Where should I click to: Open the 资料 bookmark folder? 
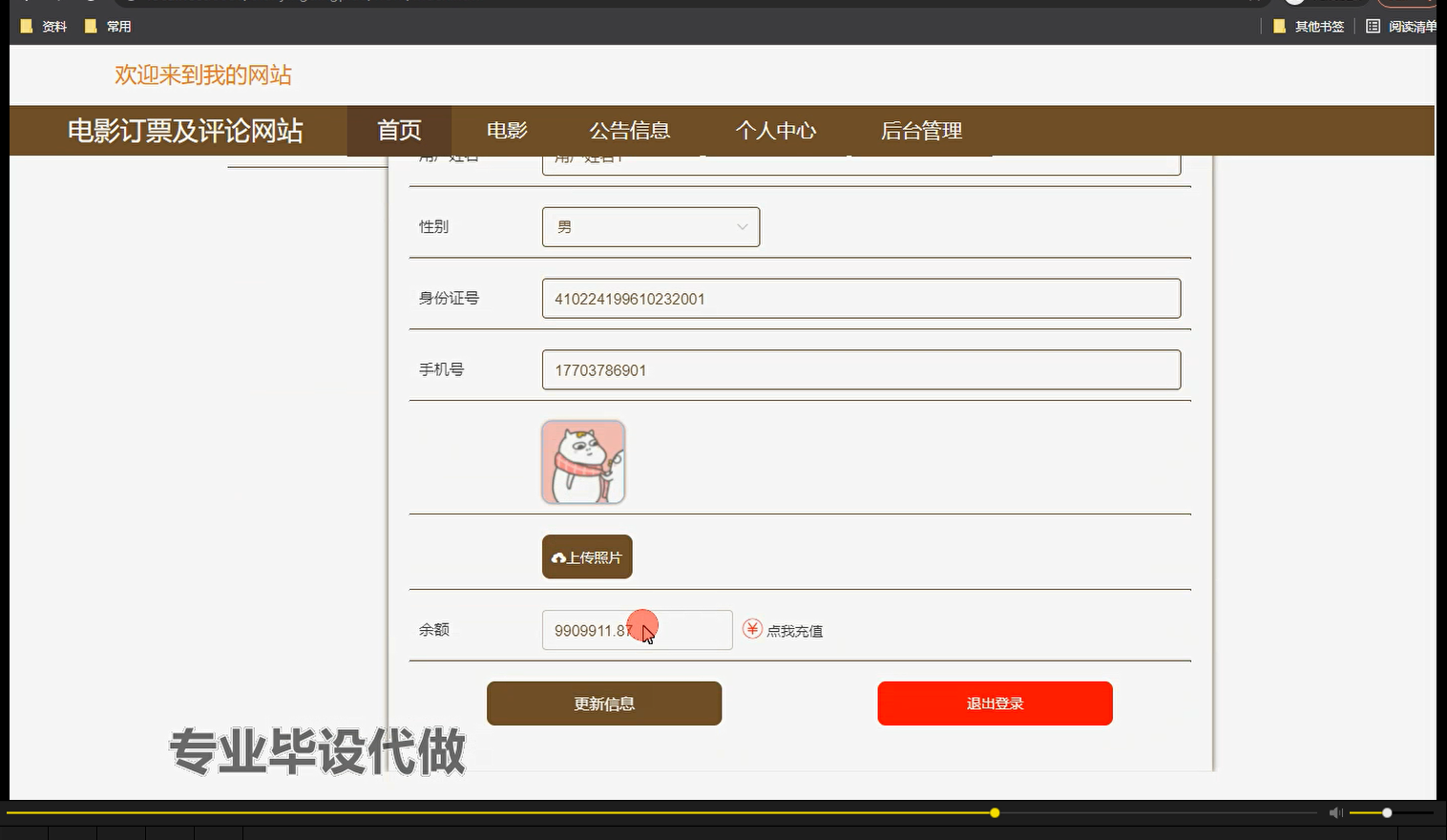click(44, 27)
